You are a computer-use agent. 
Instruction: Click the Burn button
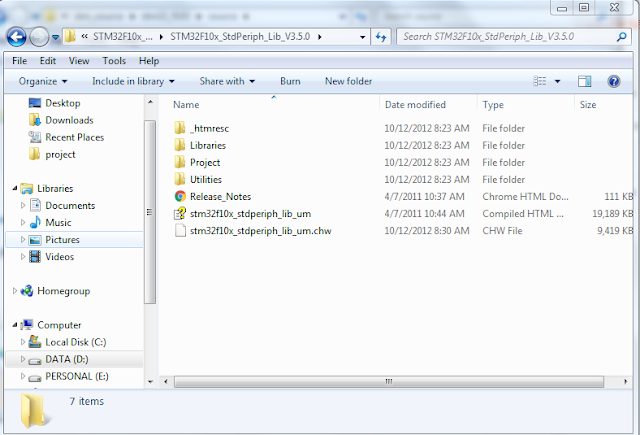(290, 81)
